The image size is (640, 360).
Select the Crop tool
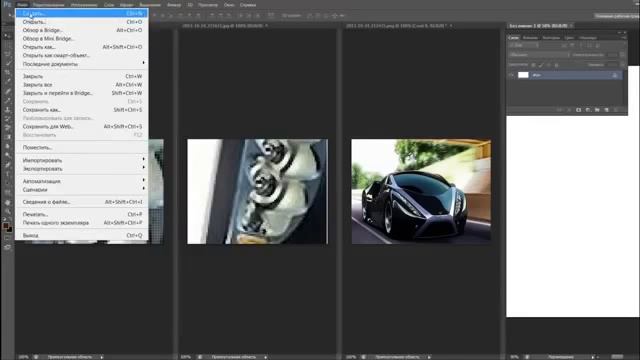point(7,72)
